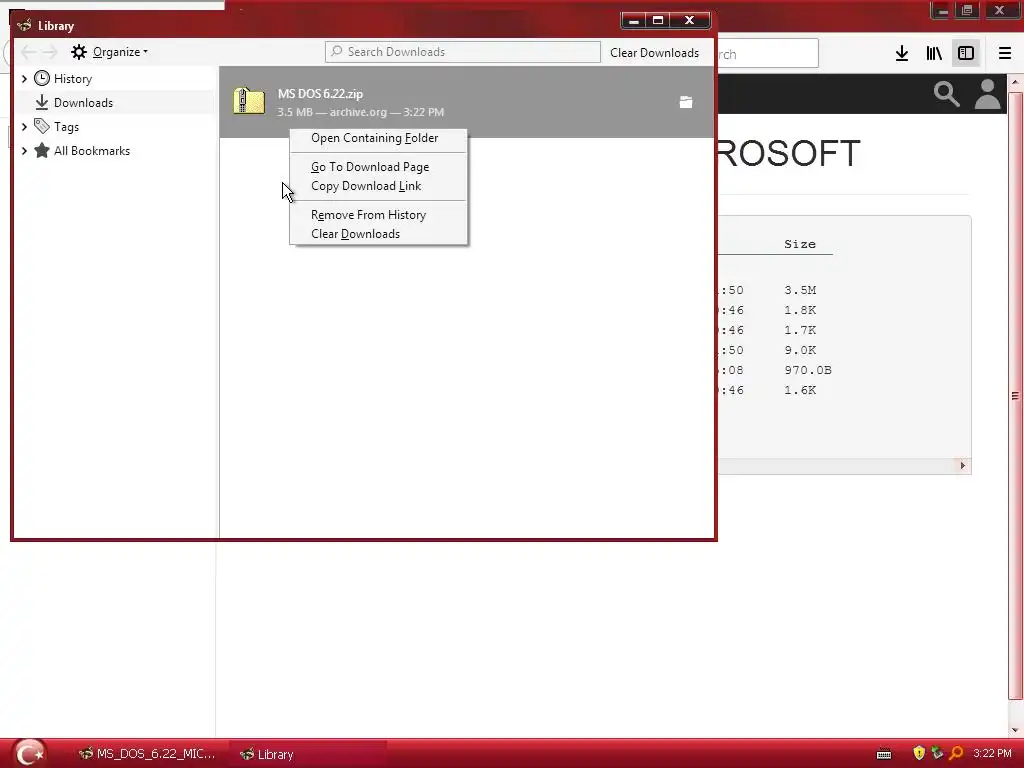Go back with the Library back arrow
1024x768 pixels.
(x=28, y=52)
